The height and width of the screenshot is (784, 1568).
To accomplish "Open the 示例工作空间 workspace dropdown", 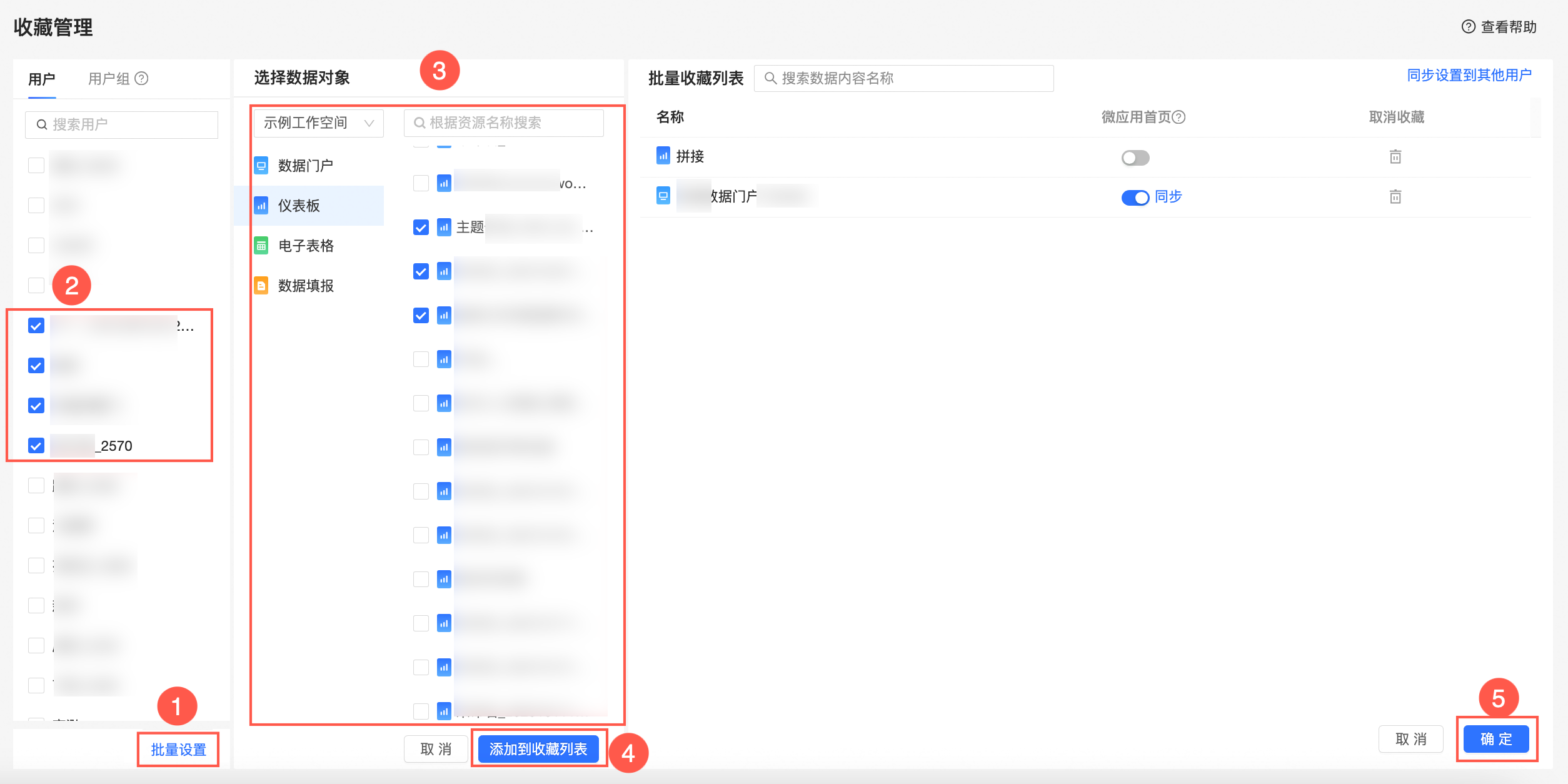I will tap(318, 123).
